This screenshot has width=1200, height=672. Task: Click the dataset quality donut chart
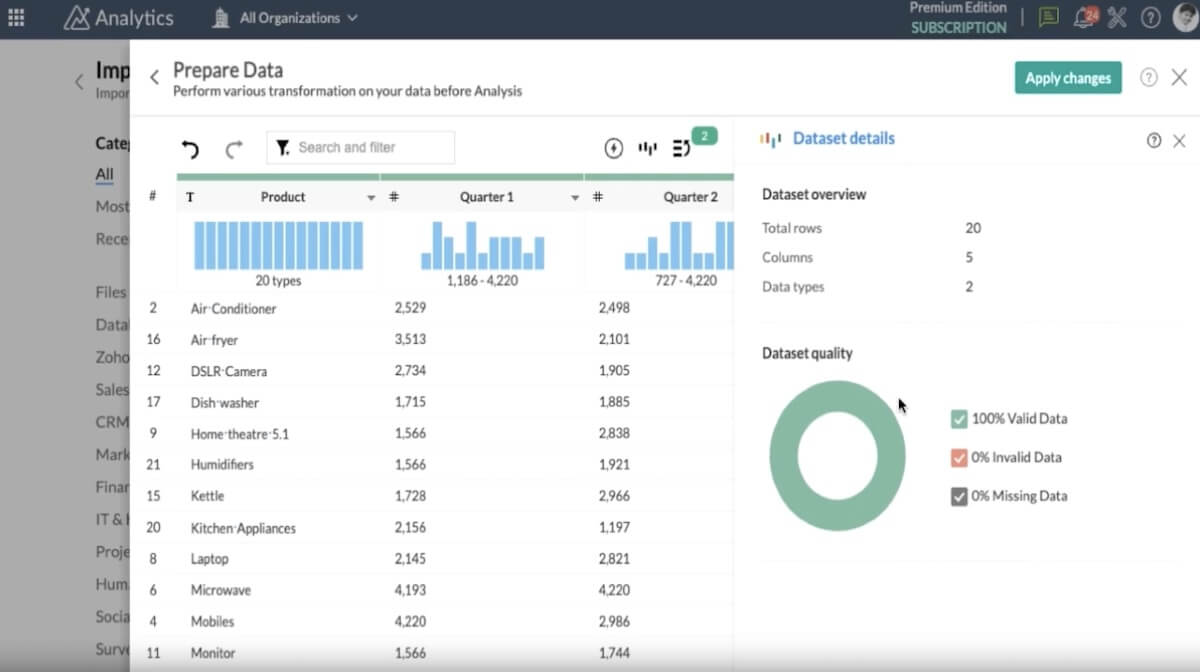(x=837, y=456)
